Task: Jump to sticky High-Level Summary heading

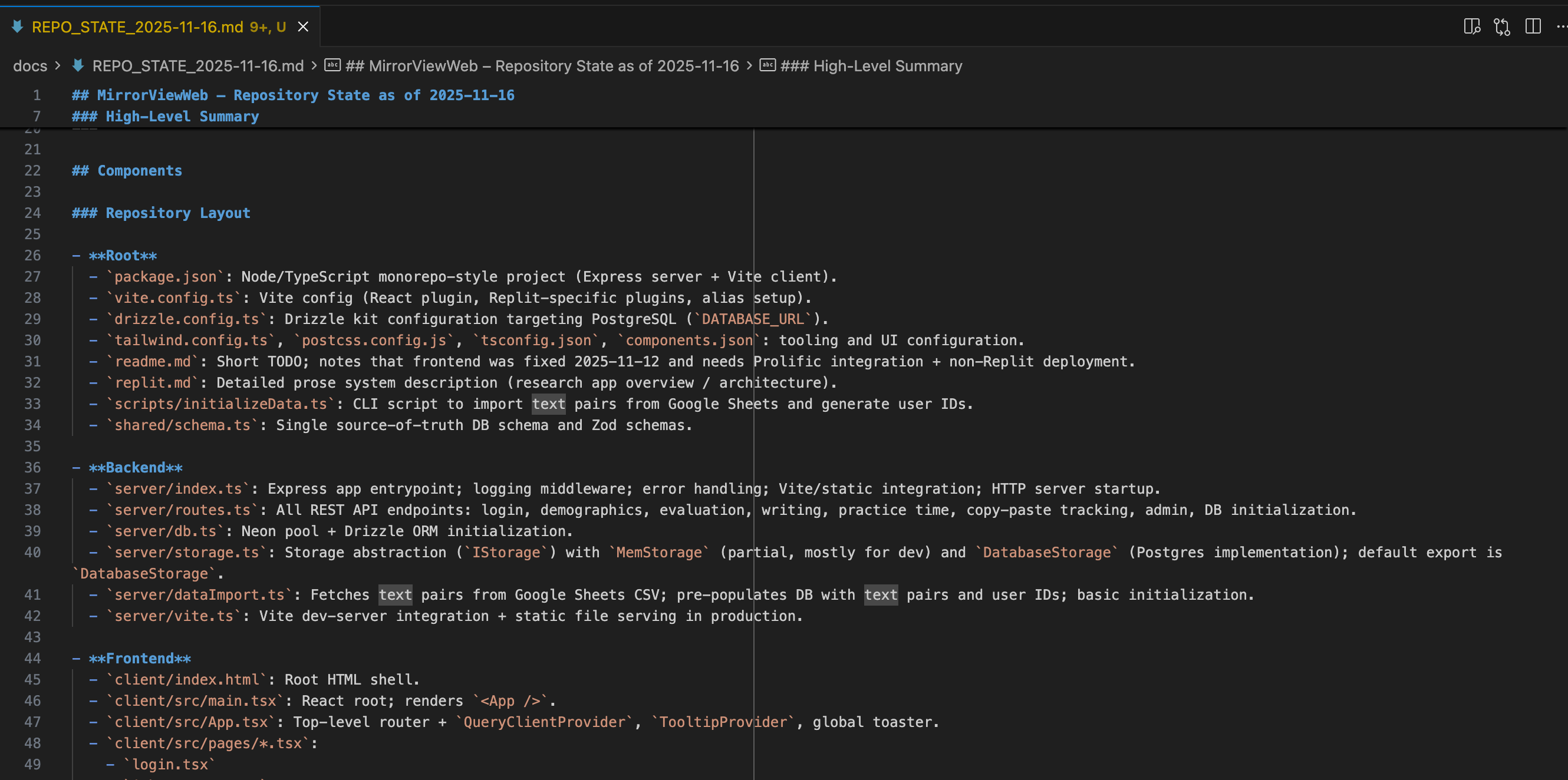Action: click(x=165, y=117)
